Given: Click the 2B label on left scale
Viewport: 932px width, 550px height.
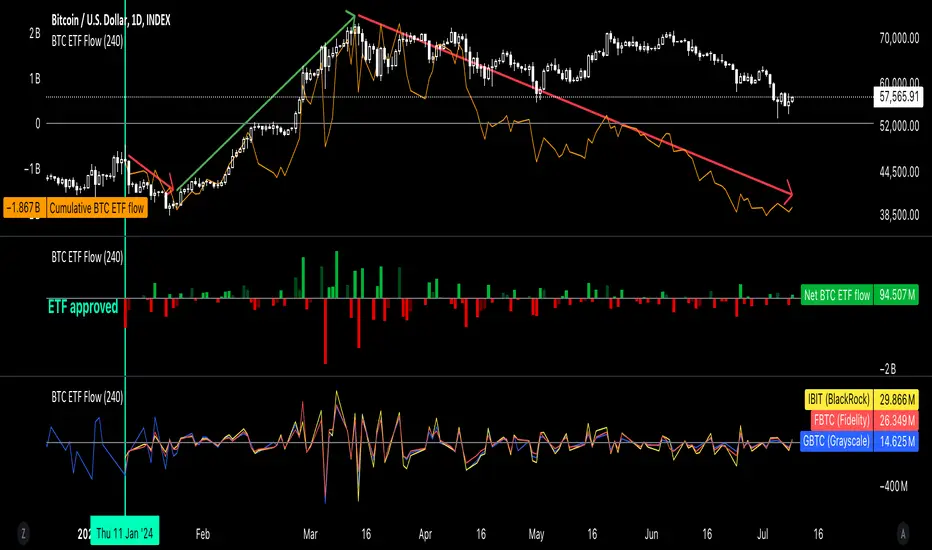Looking at the screenshot, I should [x=34, y=33].
